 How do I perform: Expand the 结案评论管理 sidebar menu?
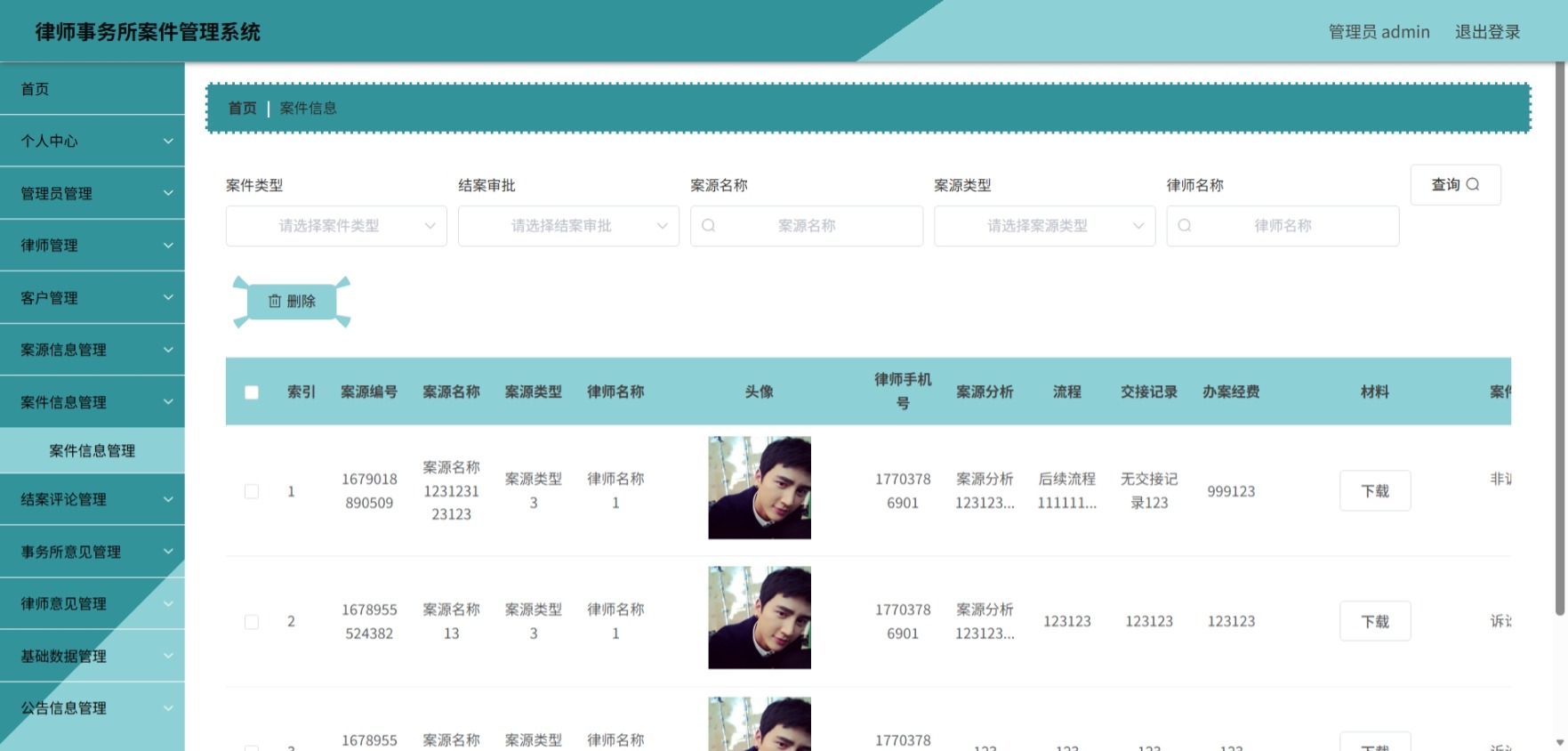click(x=92, y=499)
